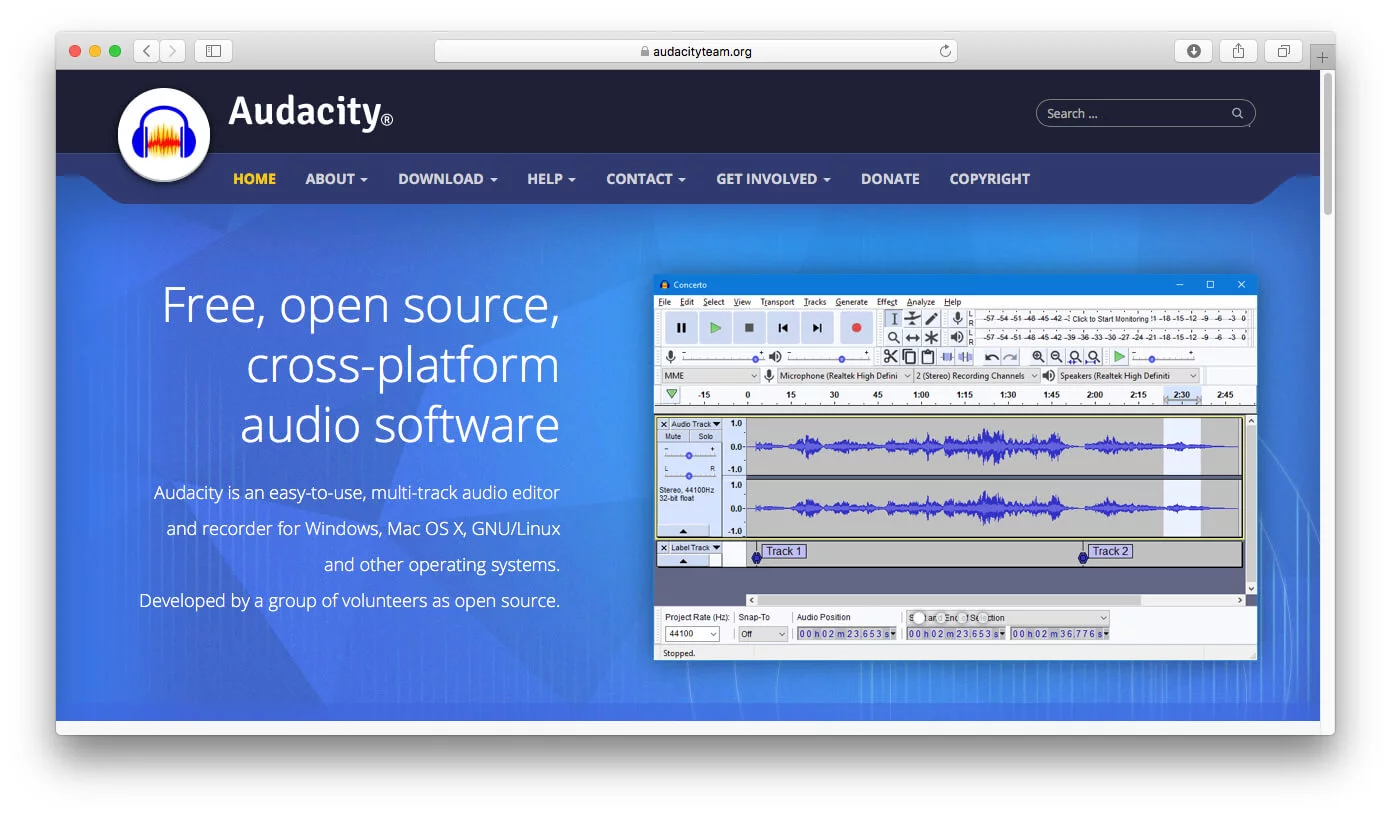Open the Label Track name dropdown
This screenshot has width=1391, height=815.
coord(695,548)
